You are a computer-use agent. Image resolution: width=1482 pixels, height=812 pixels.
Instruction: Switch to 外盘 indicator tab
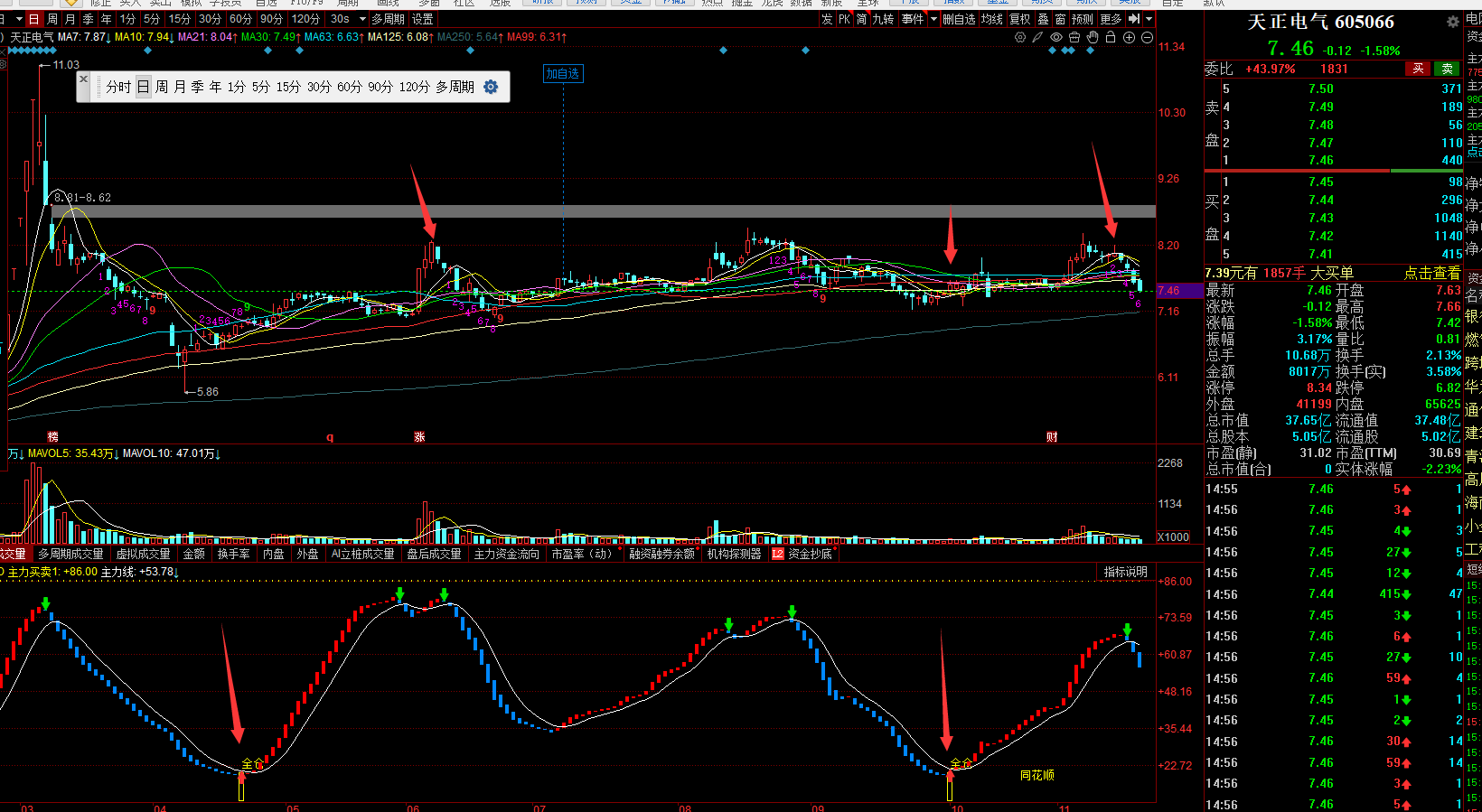(307, 554)
